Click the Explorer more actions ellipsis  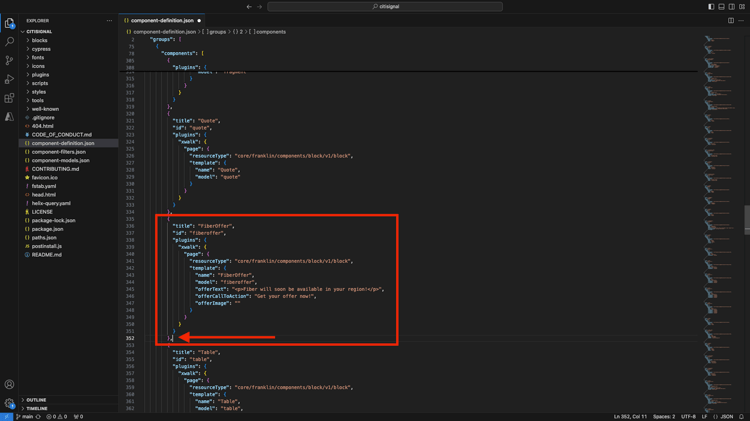[110, 21]
